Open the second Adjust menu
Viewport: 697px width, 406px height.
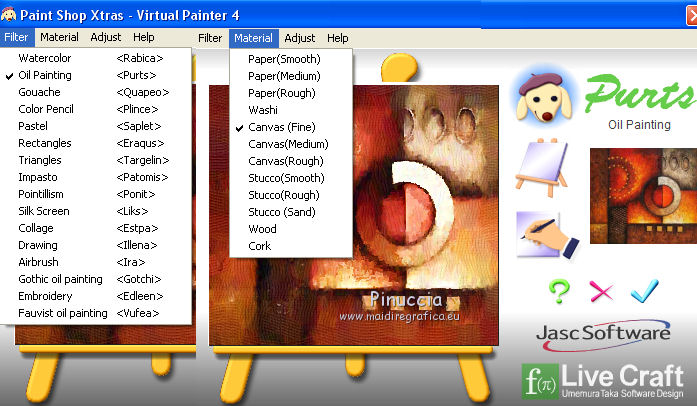[x=300, y=38]
